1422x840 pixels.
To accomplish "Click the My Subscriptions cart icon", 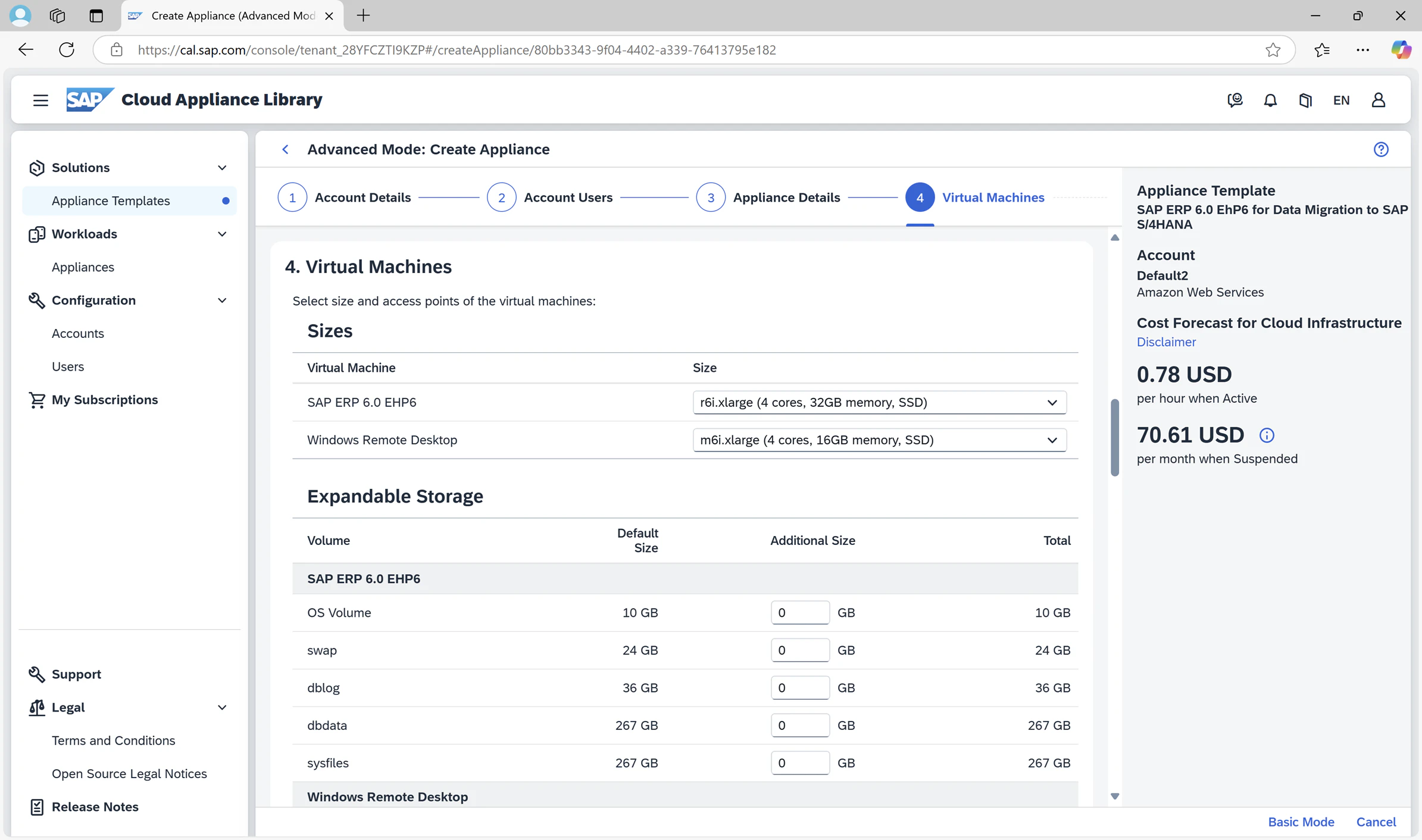I will pyautogui.click(x=37, y=400).
